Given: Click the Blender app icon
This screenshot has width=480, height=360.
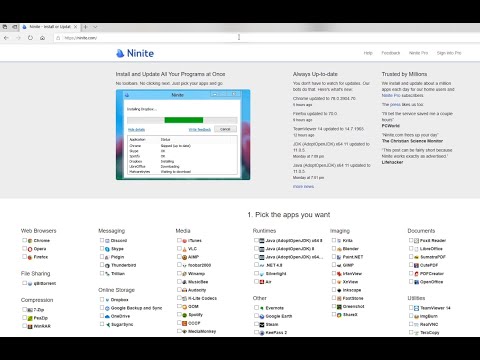Looking at the screenshot, I should [339, 249].
